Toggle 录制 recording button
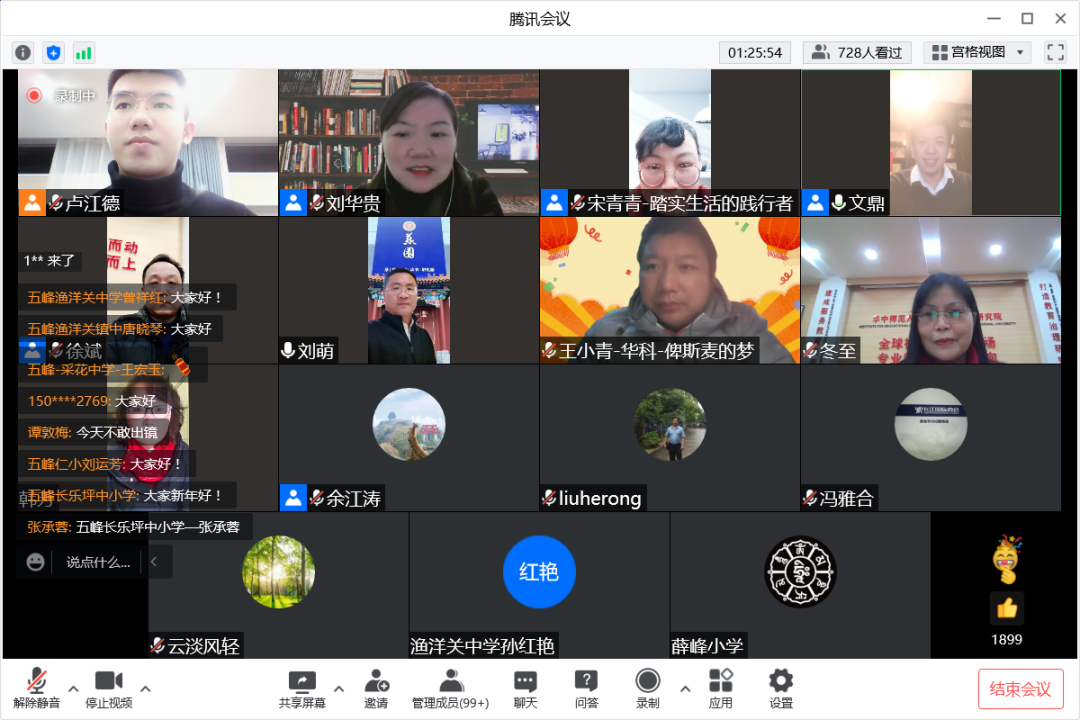 point(647,688)
